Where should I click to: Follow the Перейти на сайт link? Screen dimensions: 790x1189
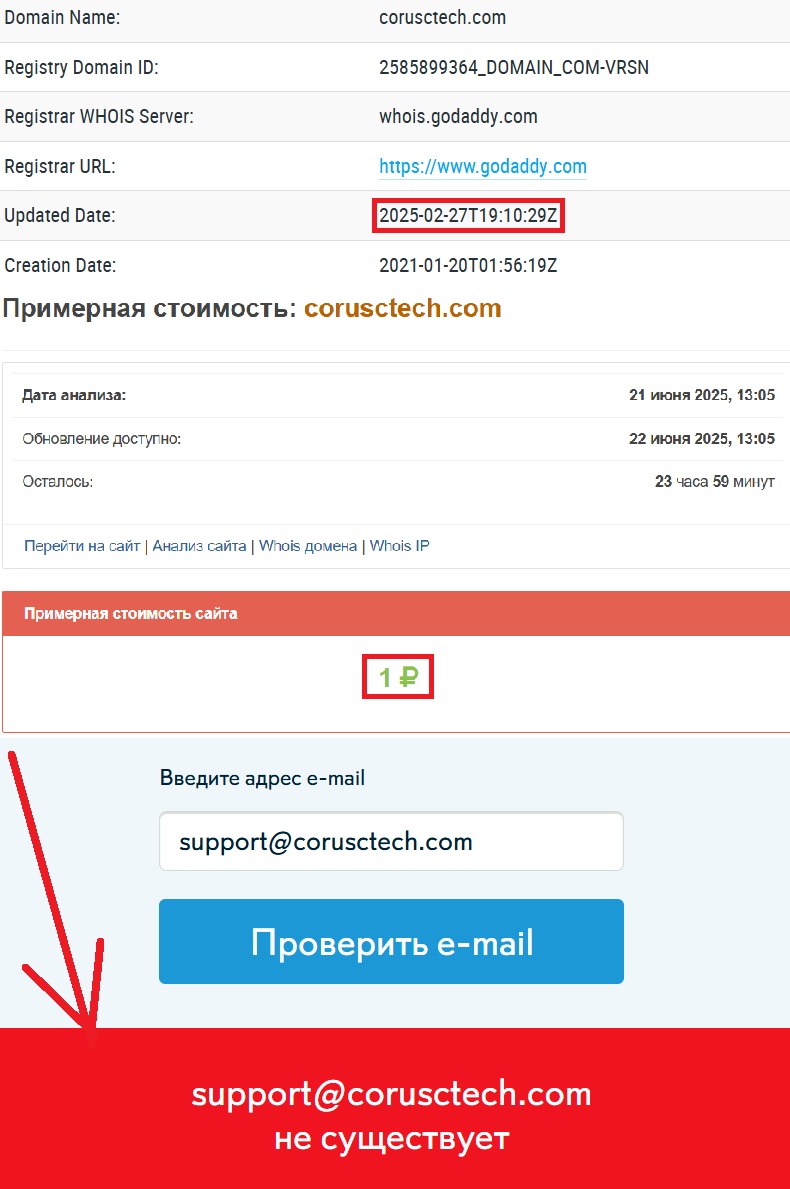point(82,546)
